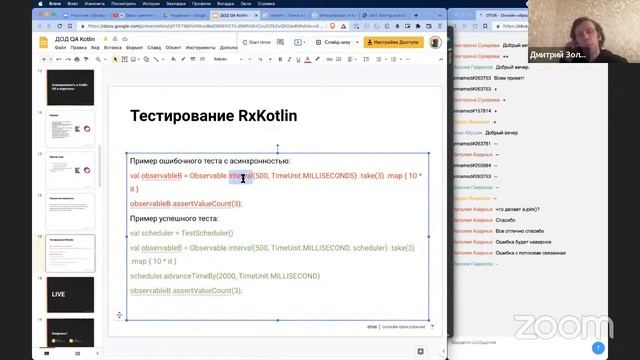
Task: Open the text color picker
Action: [308, 60]
